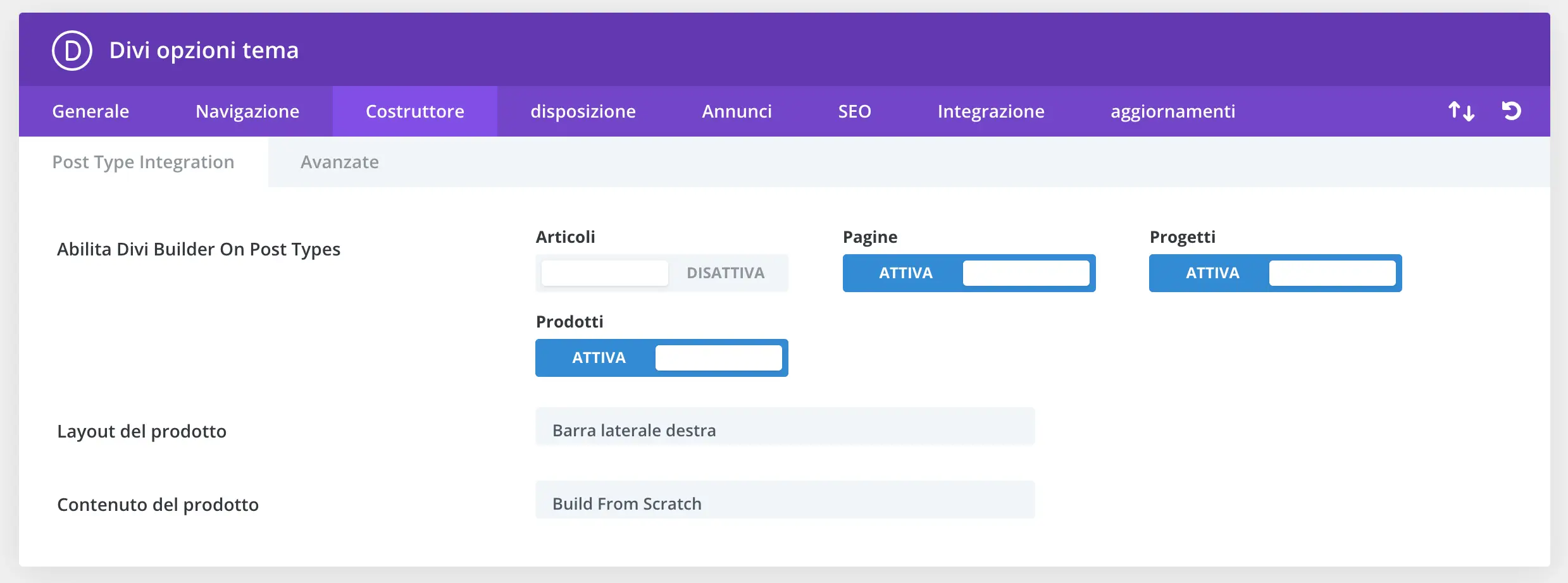The height and width of the screenshot is (583, 1568).
Task: Select the aggiornamenti tab
Action: [1173, 111]
